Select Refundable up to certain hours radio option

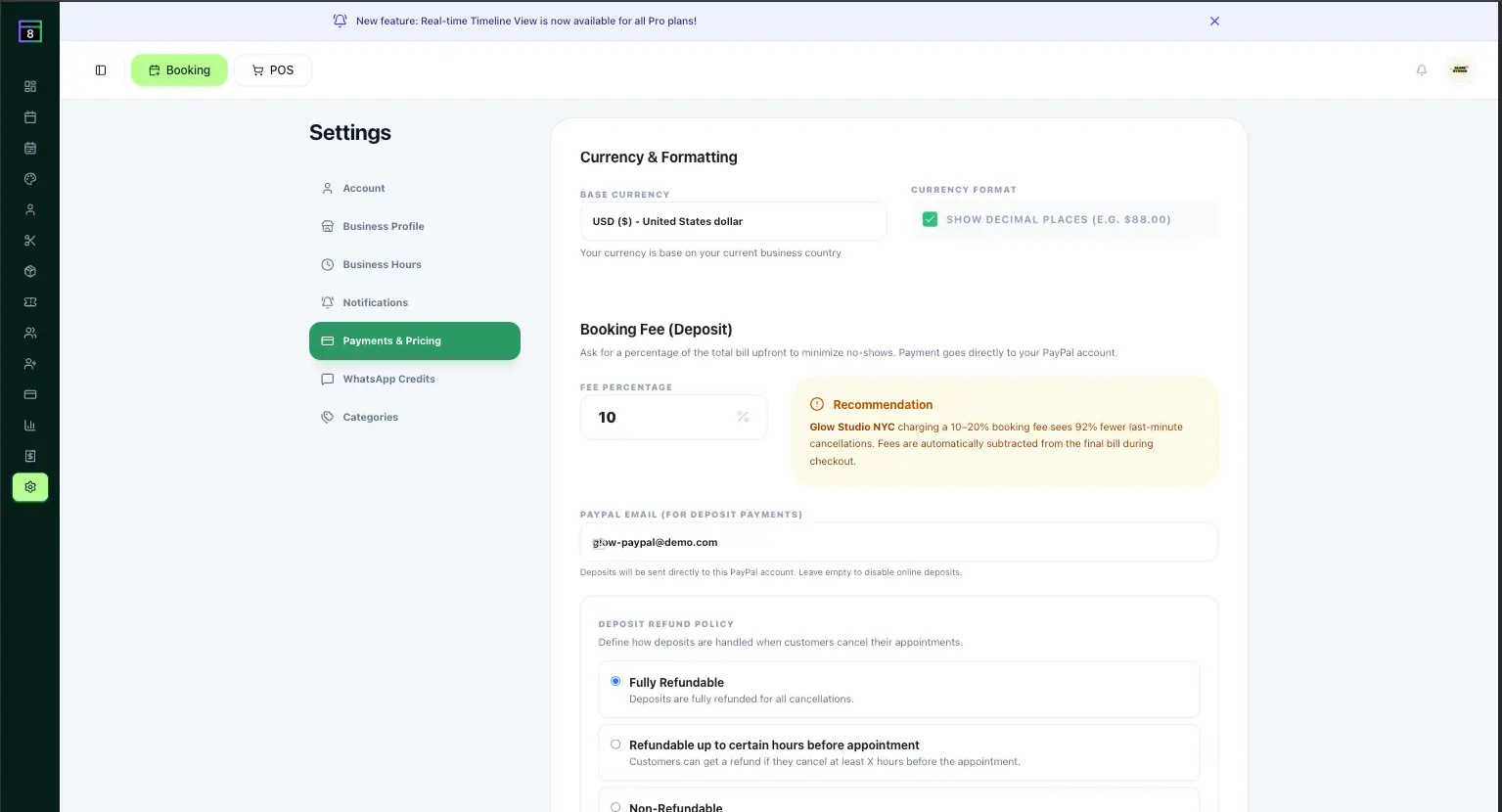(615, 744)
